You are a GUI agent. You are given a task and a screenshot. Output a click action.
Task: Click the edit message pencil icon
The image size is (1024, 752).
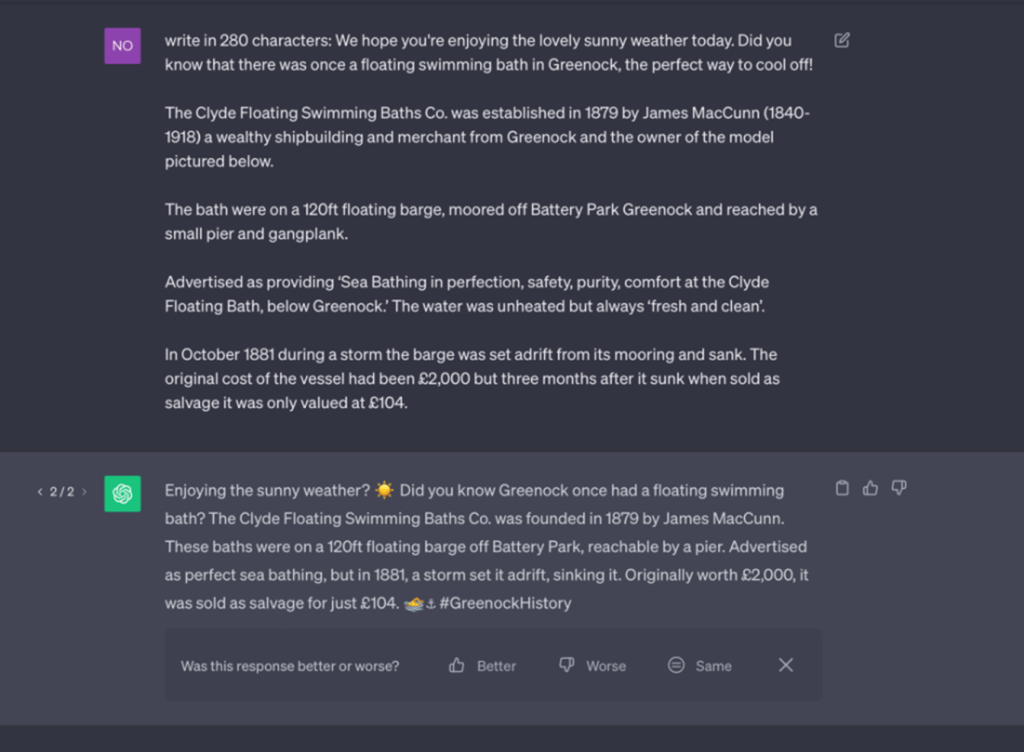842,40
